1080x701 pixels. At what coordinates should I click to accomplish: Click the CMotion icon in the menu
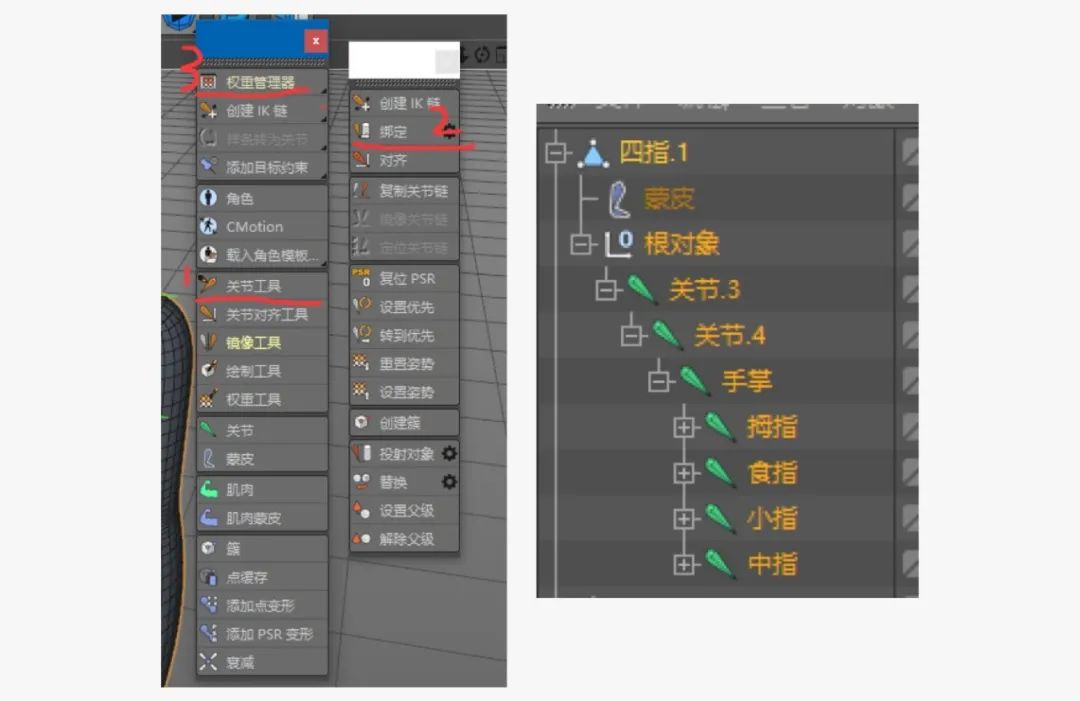[209, 227]
